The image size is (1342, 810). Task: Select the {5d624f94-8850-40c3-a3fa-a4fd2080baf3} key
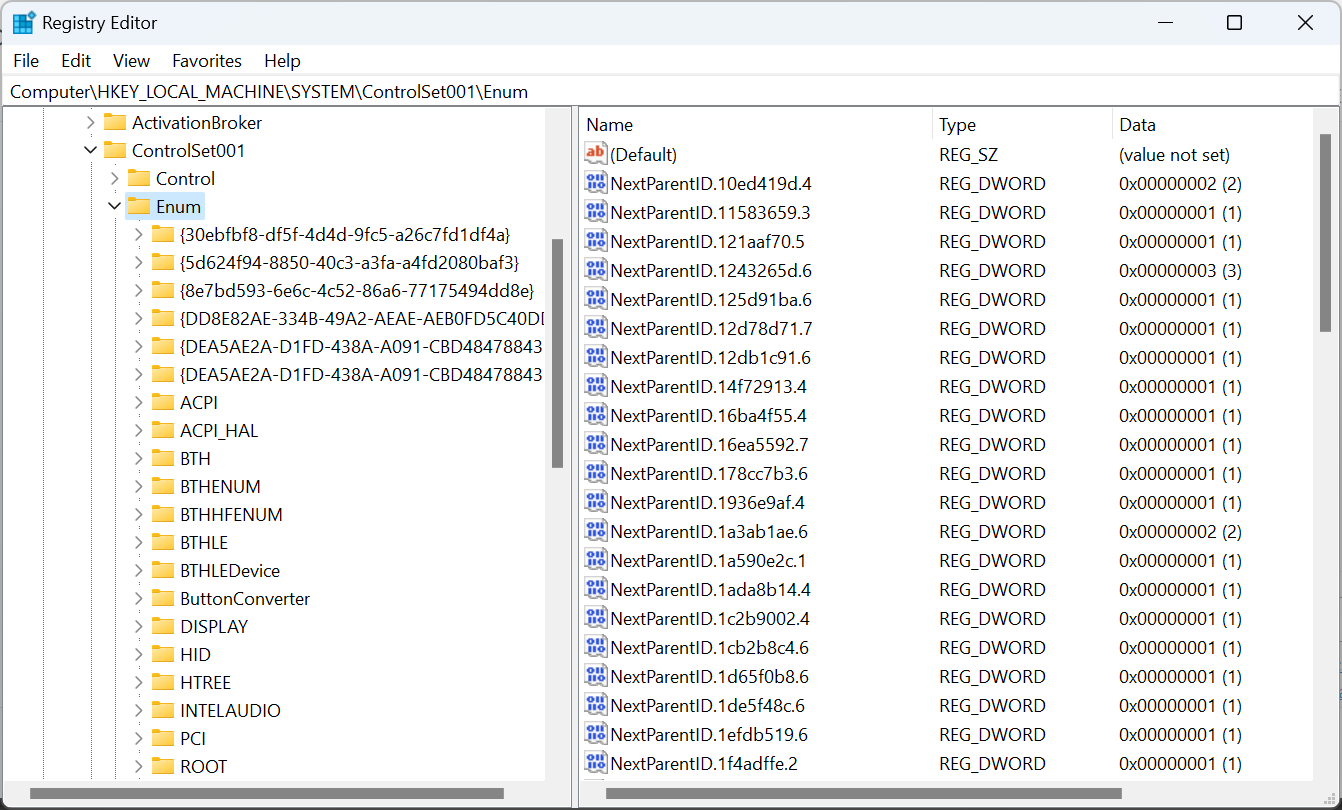(349, 262)
